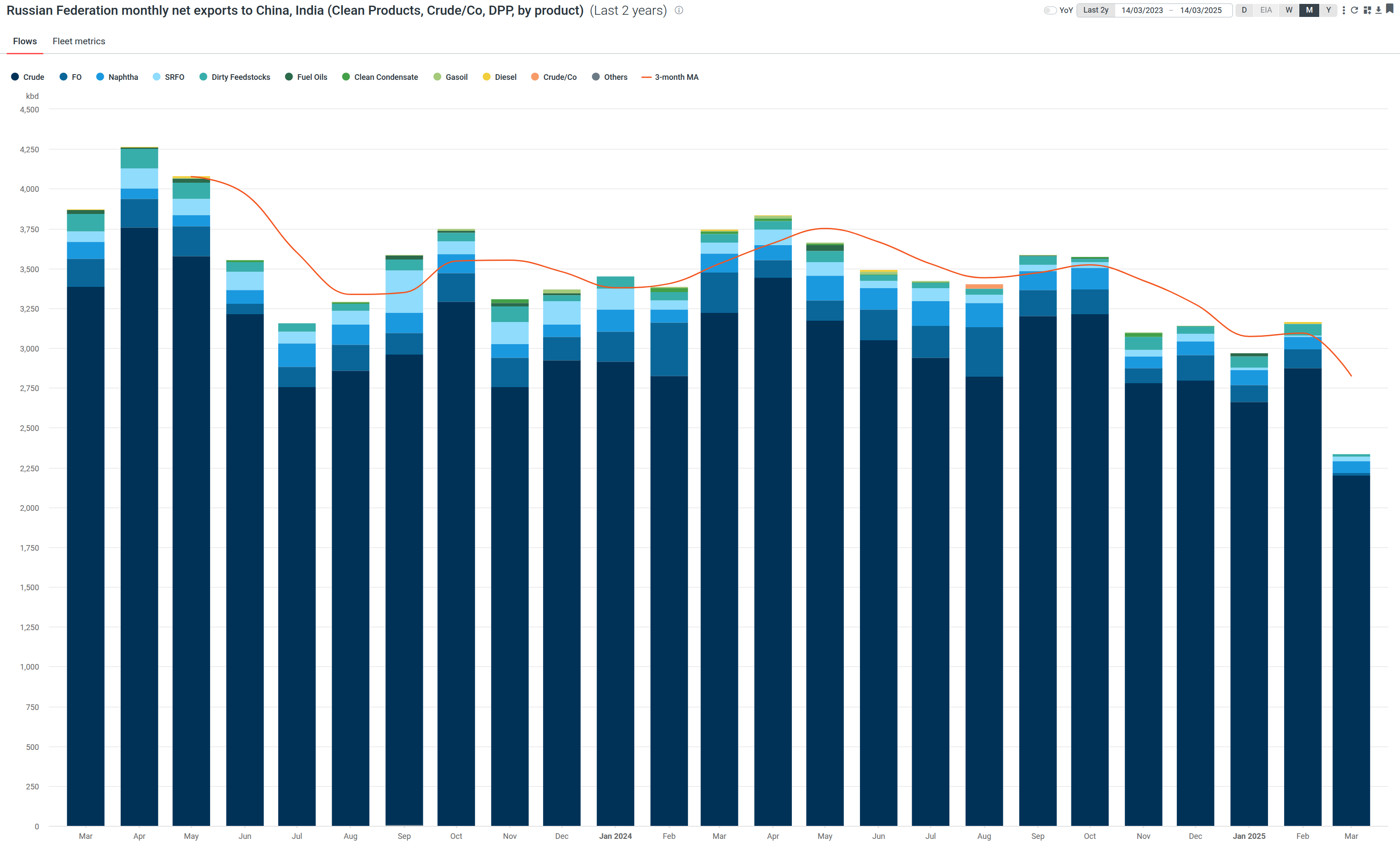Image resolution: width=1400 pixels, height=848 pixels.
Task: Toggle the YoY switch
Action: 1050,10
